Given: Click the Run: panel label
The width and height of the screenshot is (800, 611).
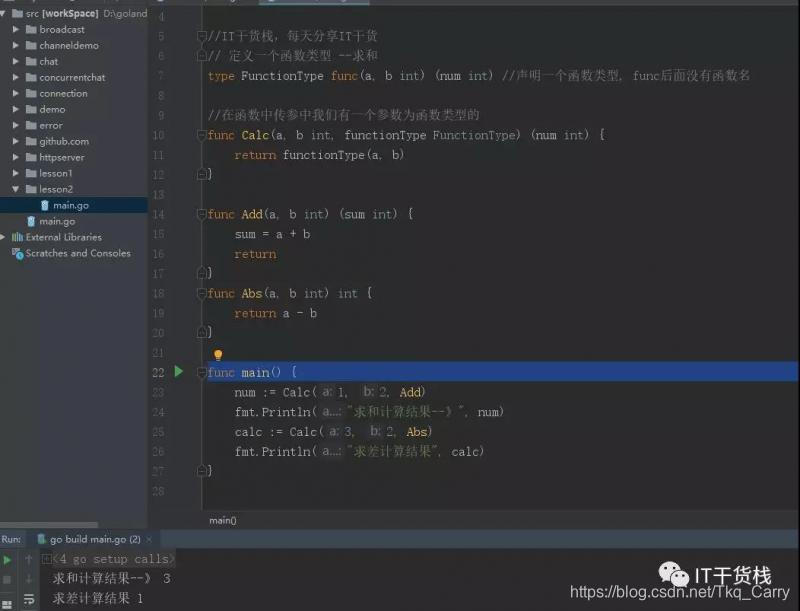Looking at the screenshot, I should [x=11, y=539].
